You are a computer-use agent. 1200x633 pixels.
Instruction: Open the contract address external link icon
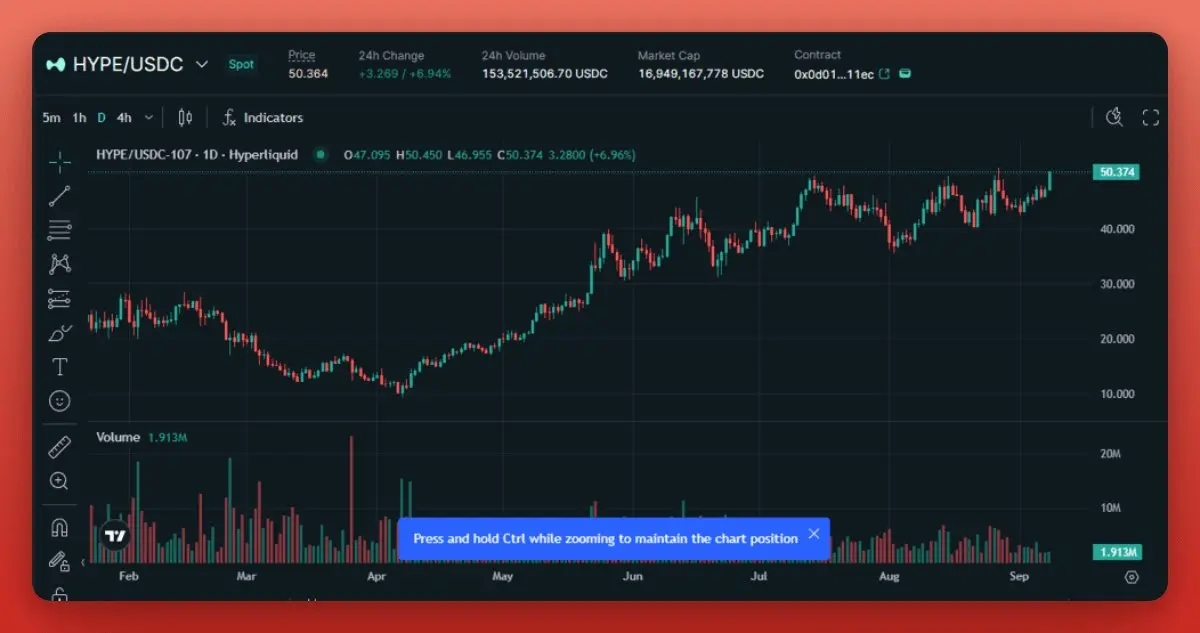(884, 74)
